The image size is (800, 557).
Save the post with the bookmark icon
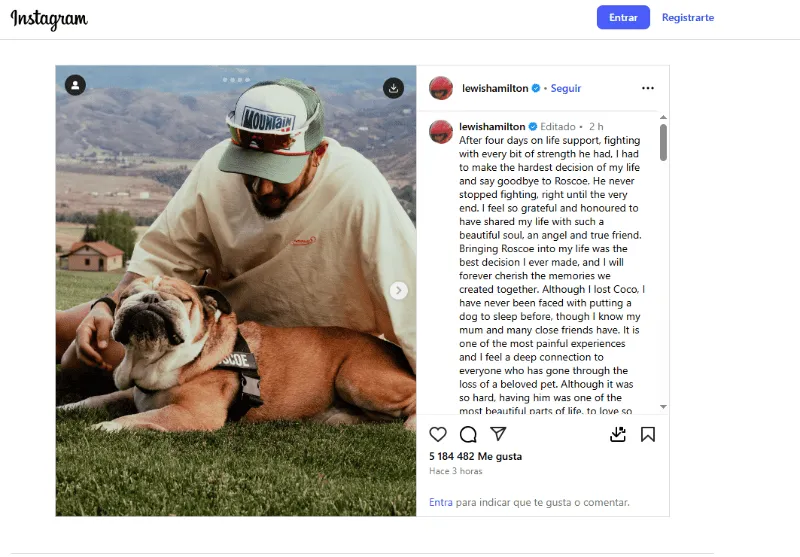pos(648,434)
